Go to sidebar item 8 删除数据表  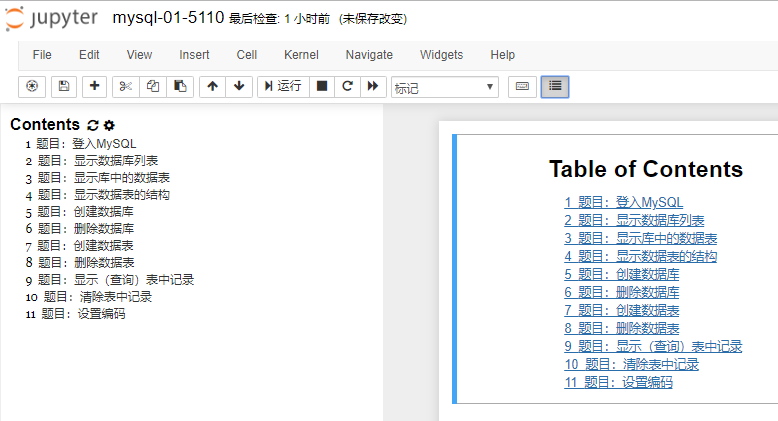(x=80, y=263)
